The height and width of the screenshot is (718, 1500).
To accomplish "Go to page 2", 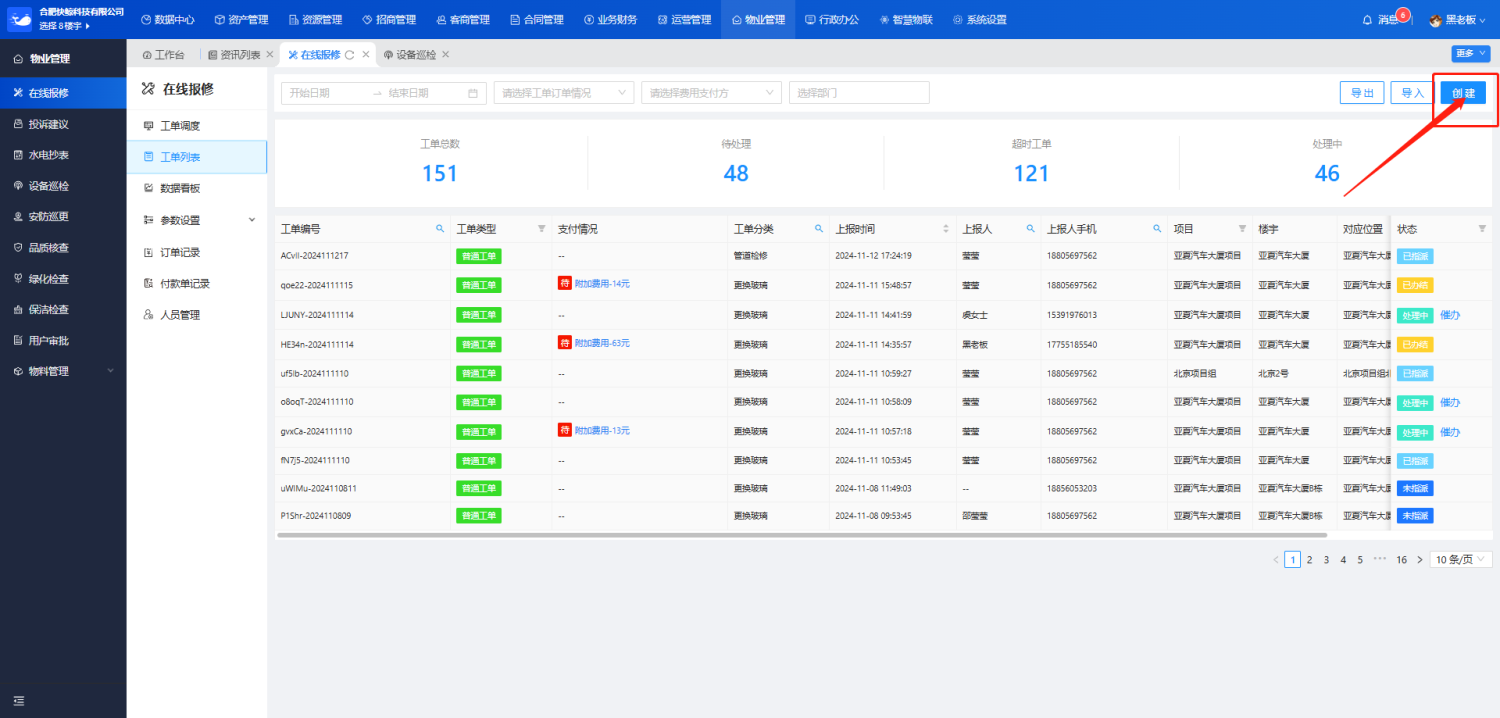I will [x=1309, y=560].
